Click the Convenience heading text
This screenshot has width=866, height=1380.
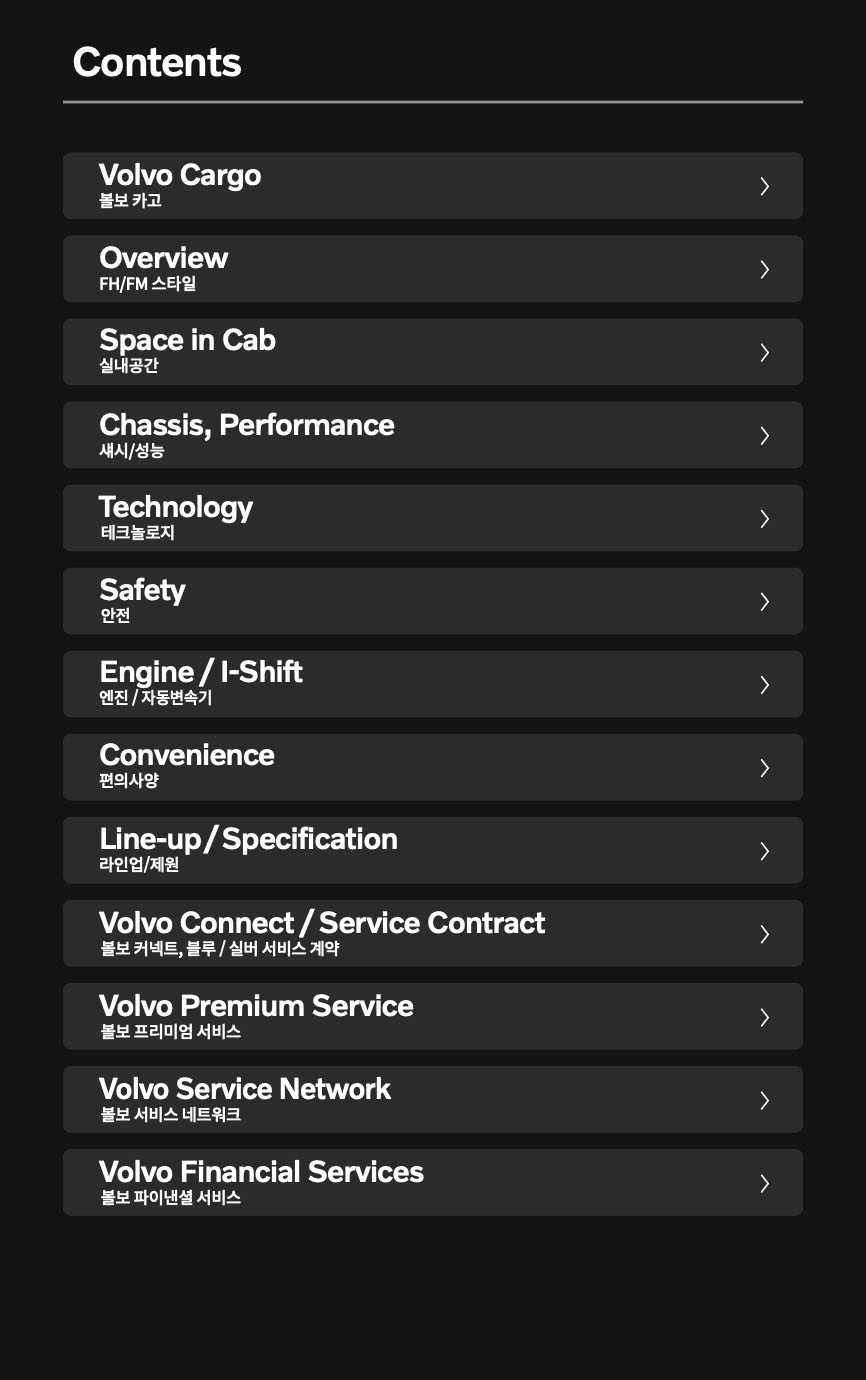point(187,756)
